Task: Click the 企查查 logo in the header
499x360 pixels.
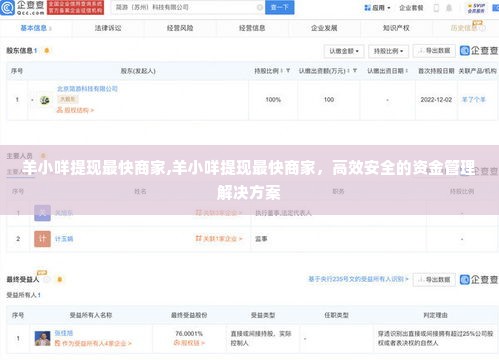Action: point(22,8)
